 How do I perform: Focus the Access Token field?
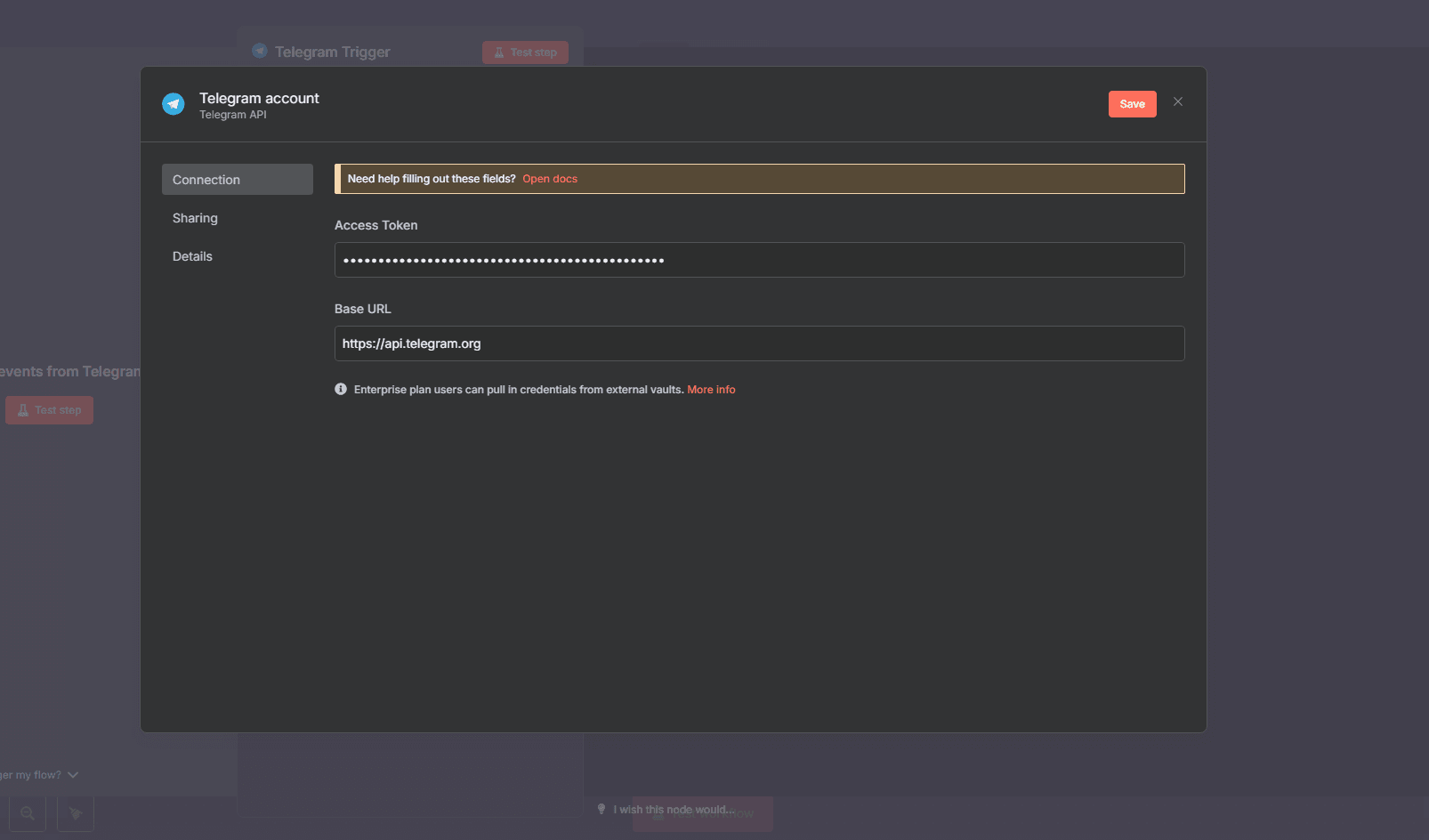pyautogui.click(x=759, y=260)
